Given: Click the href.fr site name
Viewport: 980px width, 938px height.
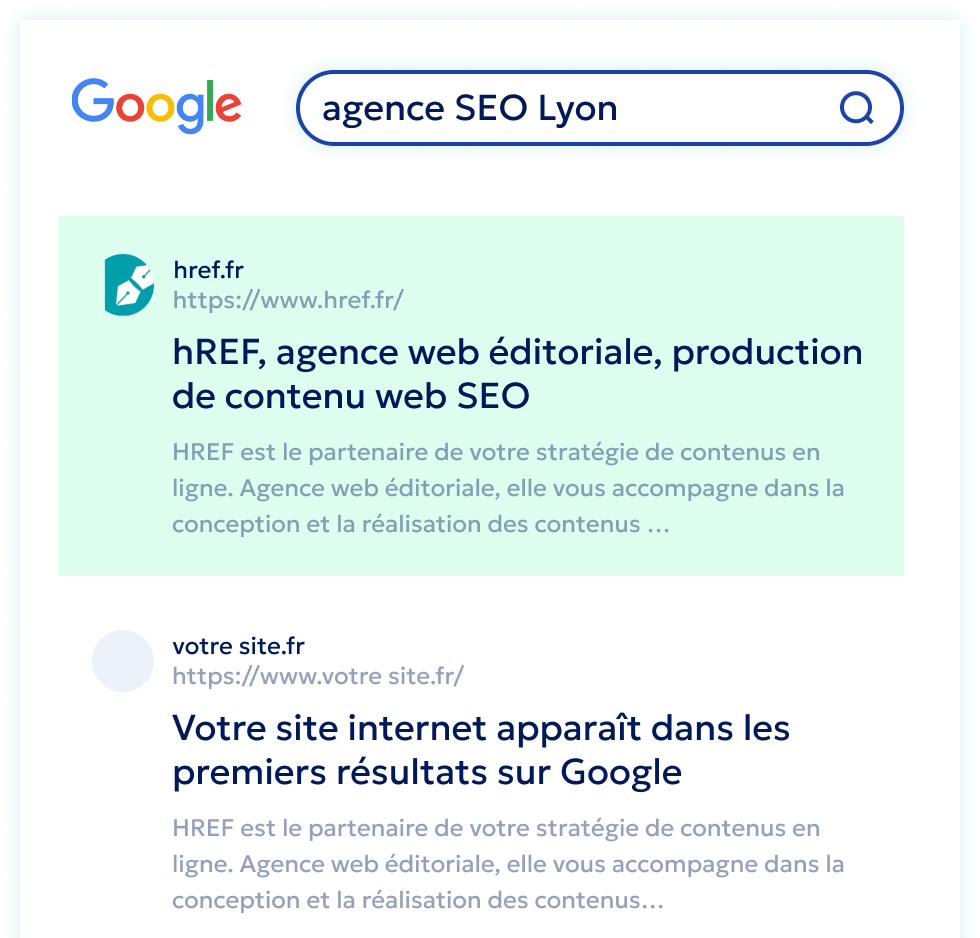Looking at the screenshot, I should [x=208, y=270].
